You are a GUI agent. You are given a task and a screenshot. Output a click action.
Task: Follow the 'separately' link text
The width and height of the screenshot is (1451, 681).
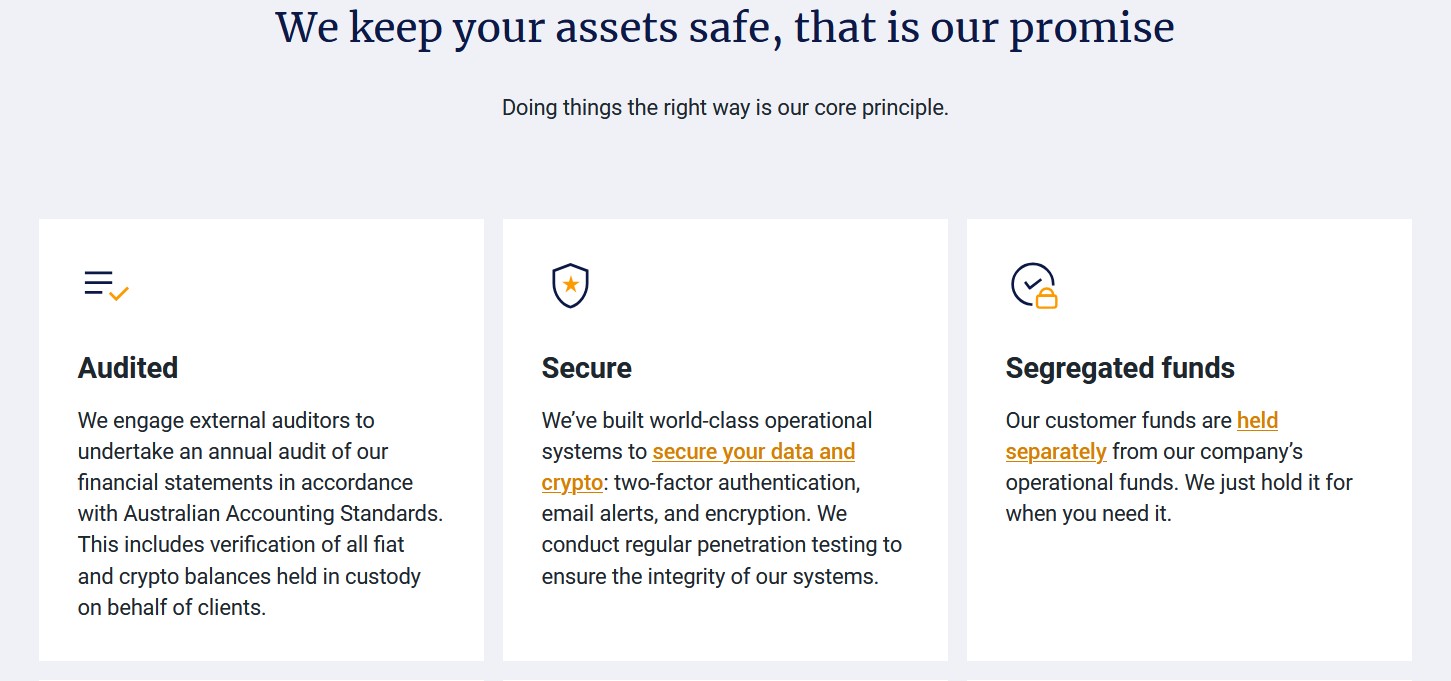point(1056,451)
